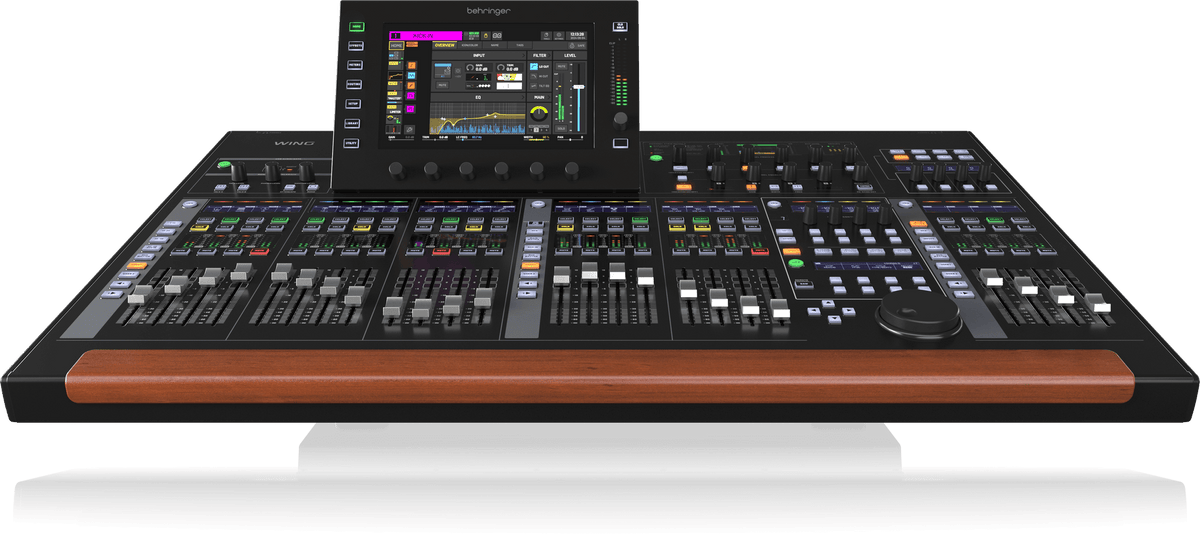Open the EQ curve graph on touchscreen
The image size is (1200, 535).
click(x=478, y=118)
